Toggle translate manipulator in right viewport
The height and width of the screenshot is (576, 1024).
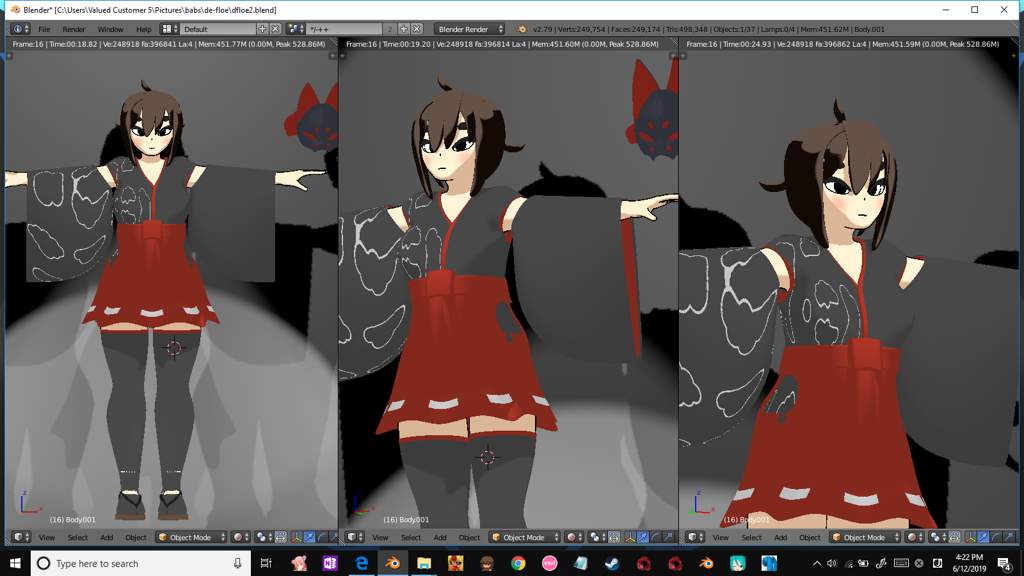click(983, 537)
